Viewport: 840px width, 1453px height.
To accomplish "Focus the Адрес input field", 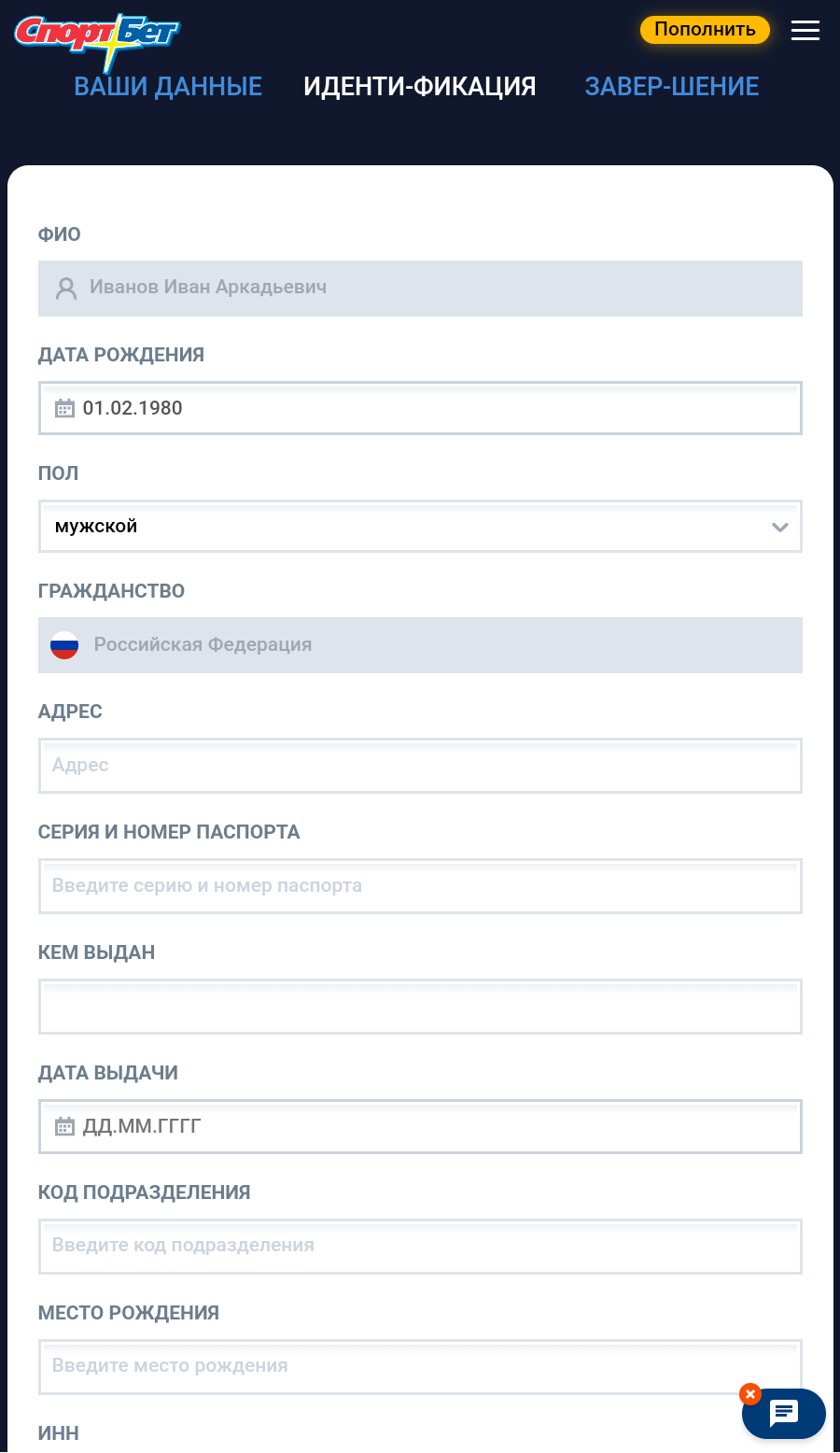I will click(420, 766).
